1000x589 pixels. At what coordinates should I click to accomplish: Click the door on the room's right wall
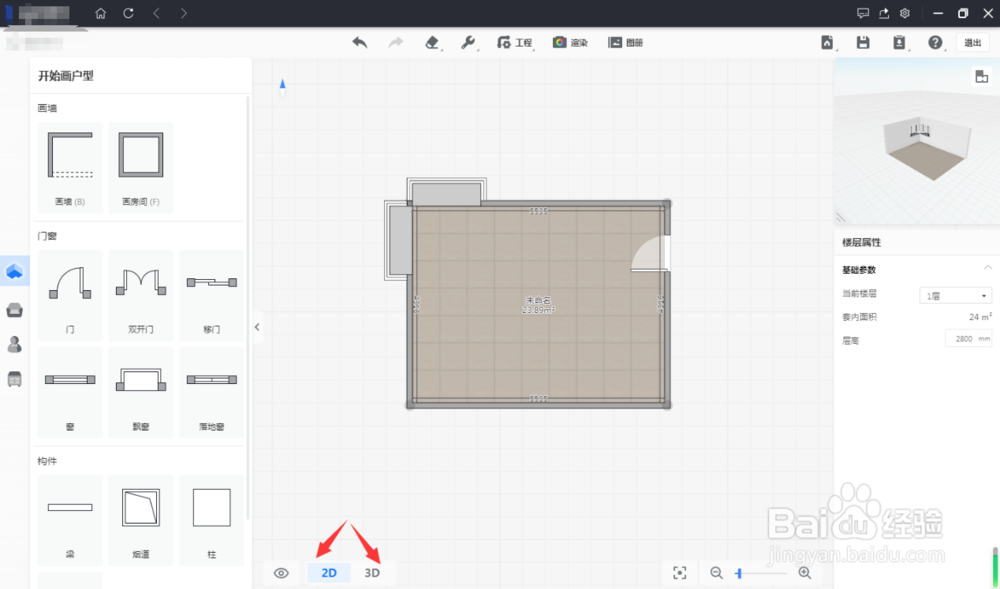tap(651, 253)
